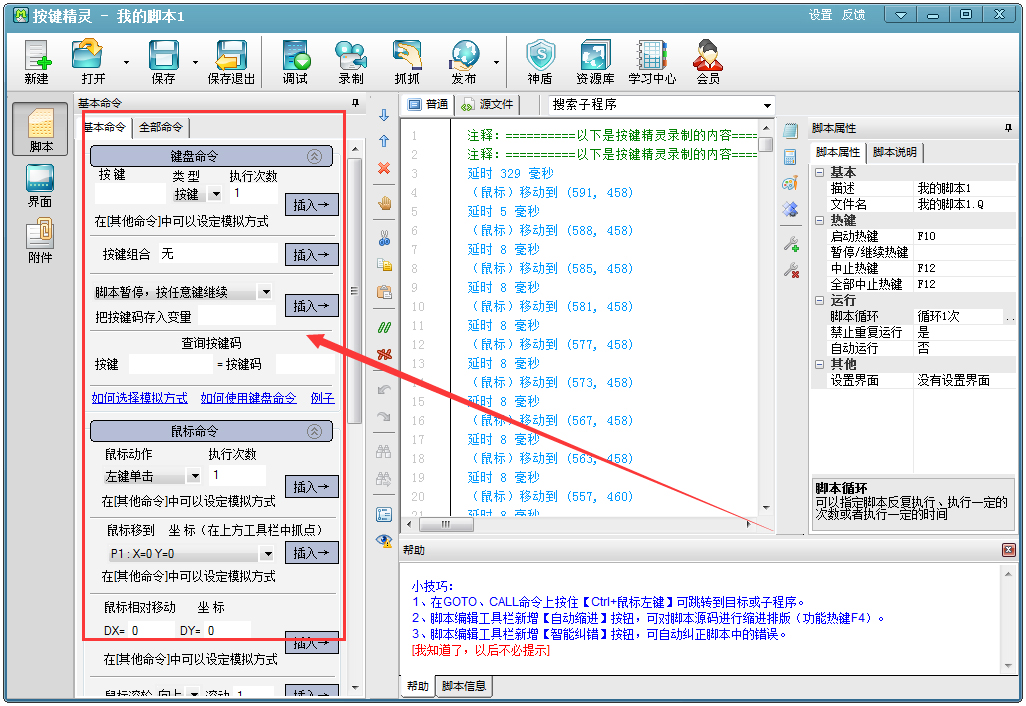Select the 脚本 sidebar icon

point(41,130)
